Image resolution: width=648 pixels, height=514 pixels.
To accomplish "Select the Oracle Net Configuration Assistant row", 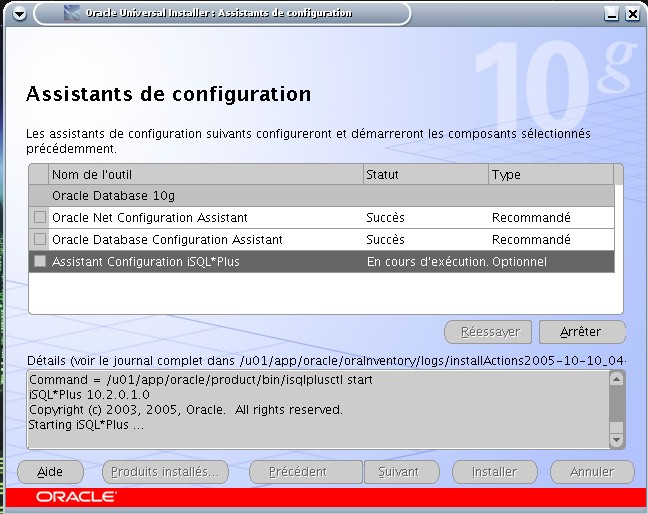I will (322, 217).
